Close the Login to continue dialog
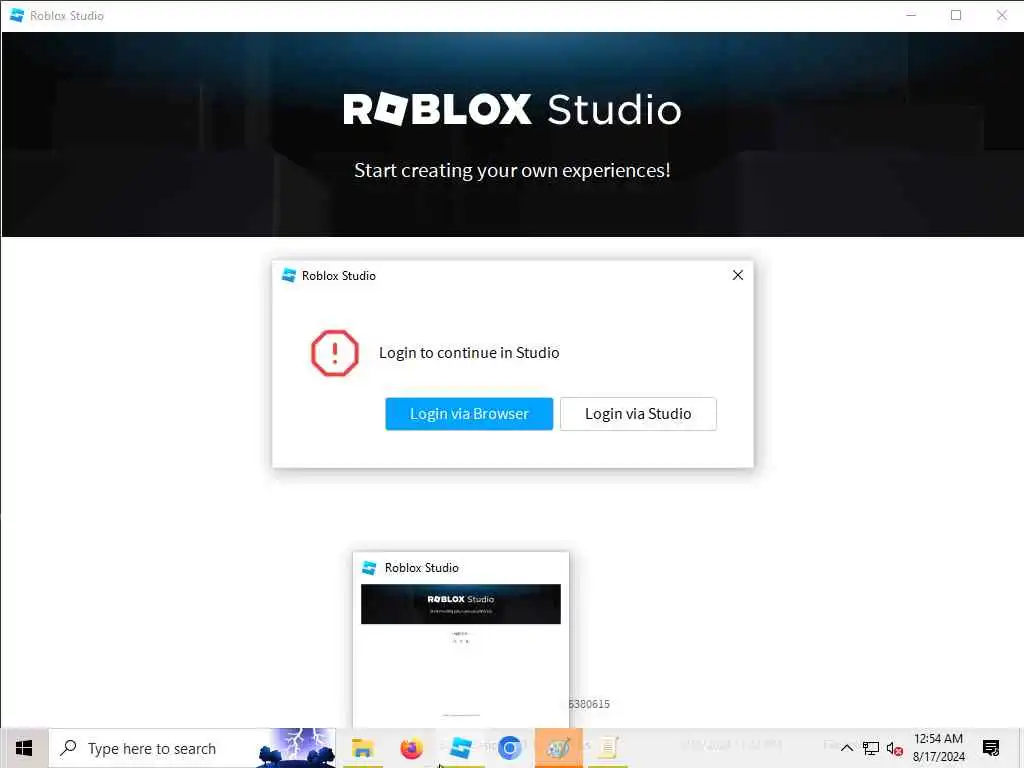Screen dimensions: 1024x768 tap(738, 275)
